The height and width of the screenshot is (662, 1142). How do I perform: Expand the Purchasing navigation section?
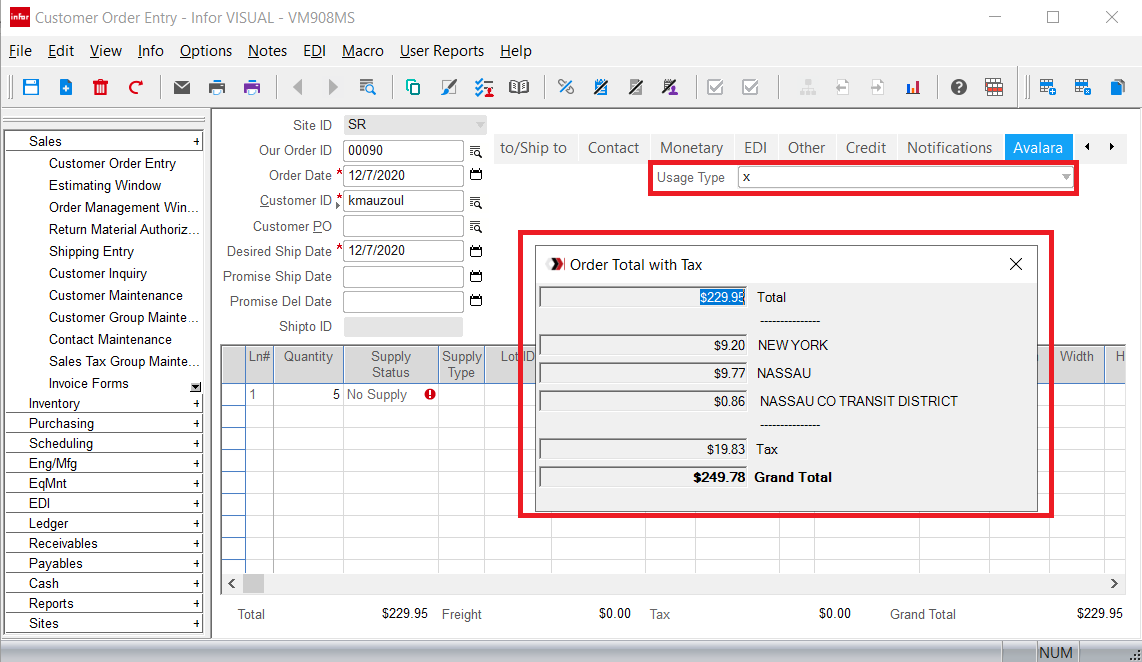[197, 423]
